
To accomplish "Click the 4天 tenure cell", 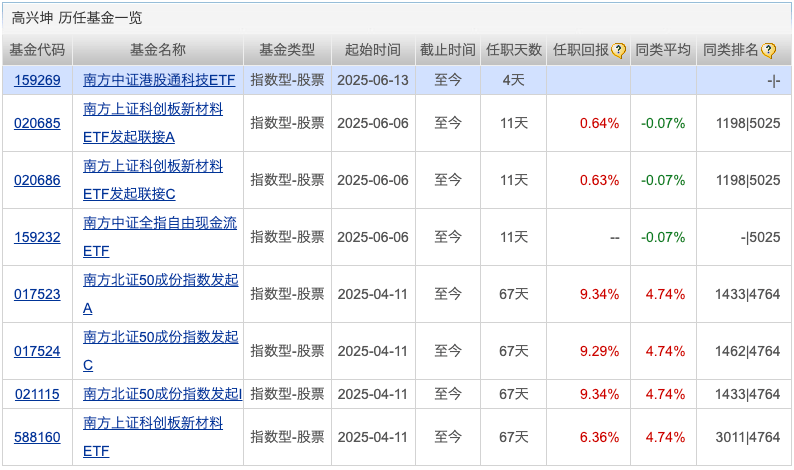I will tap(513, 80).
